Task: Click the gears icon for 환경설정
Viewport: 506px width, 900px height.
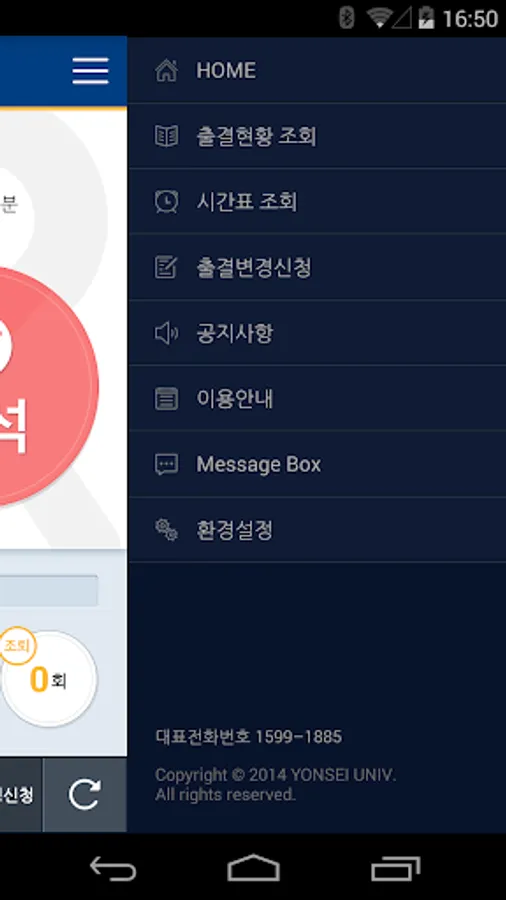Action: (166, 530)
